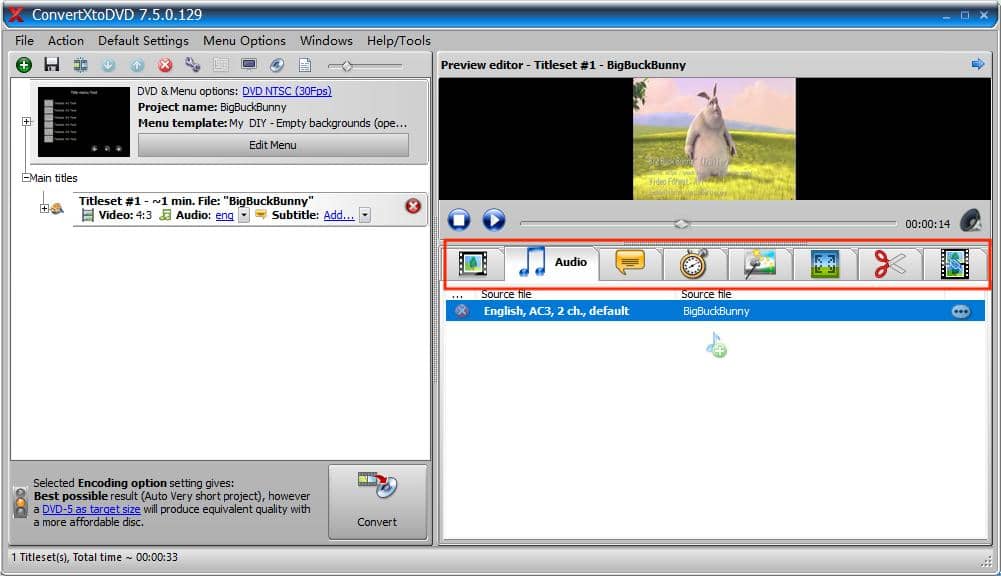1001x576 pixels.
Task: Remove Titleset #1 with the red X
Action: click(x=413, y=206)
